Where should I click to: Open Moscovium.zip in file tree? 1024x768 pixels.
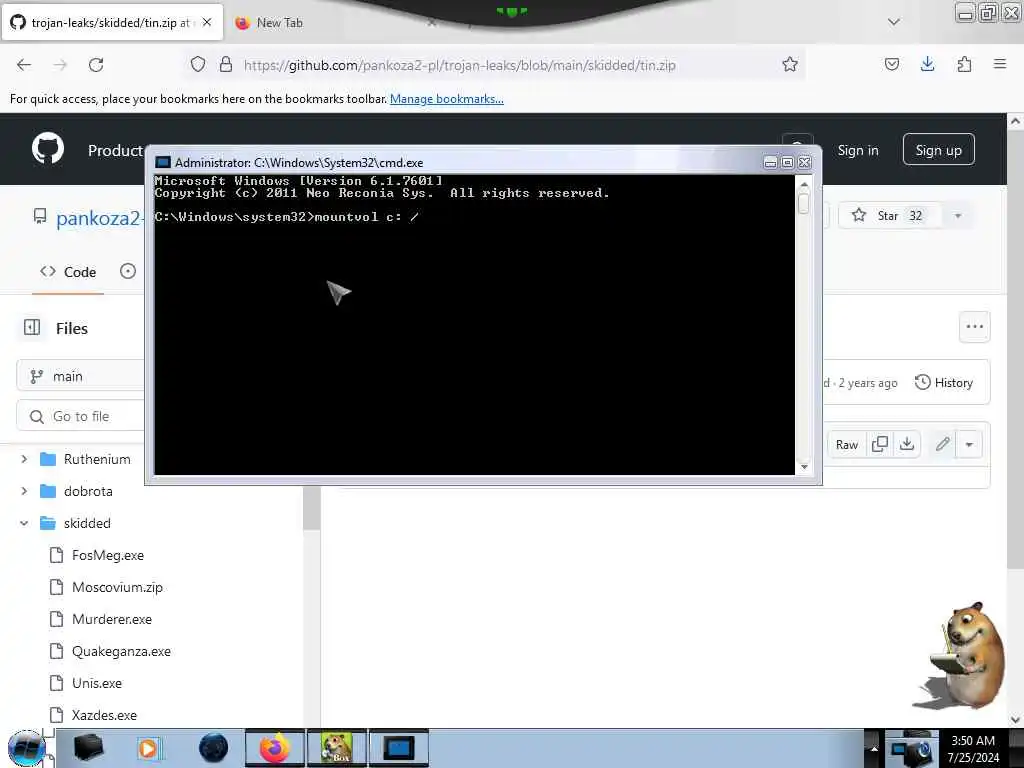coord(117,587)
